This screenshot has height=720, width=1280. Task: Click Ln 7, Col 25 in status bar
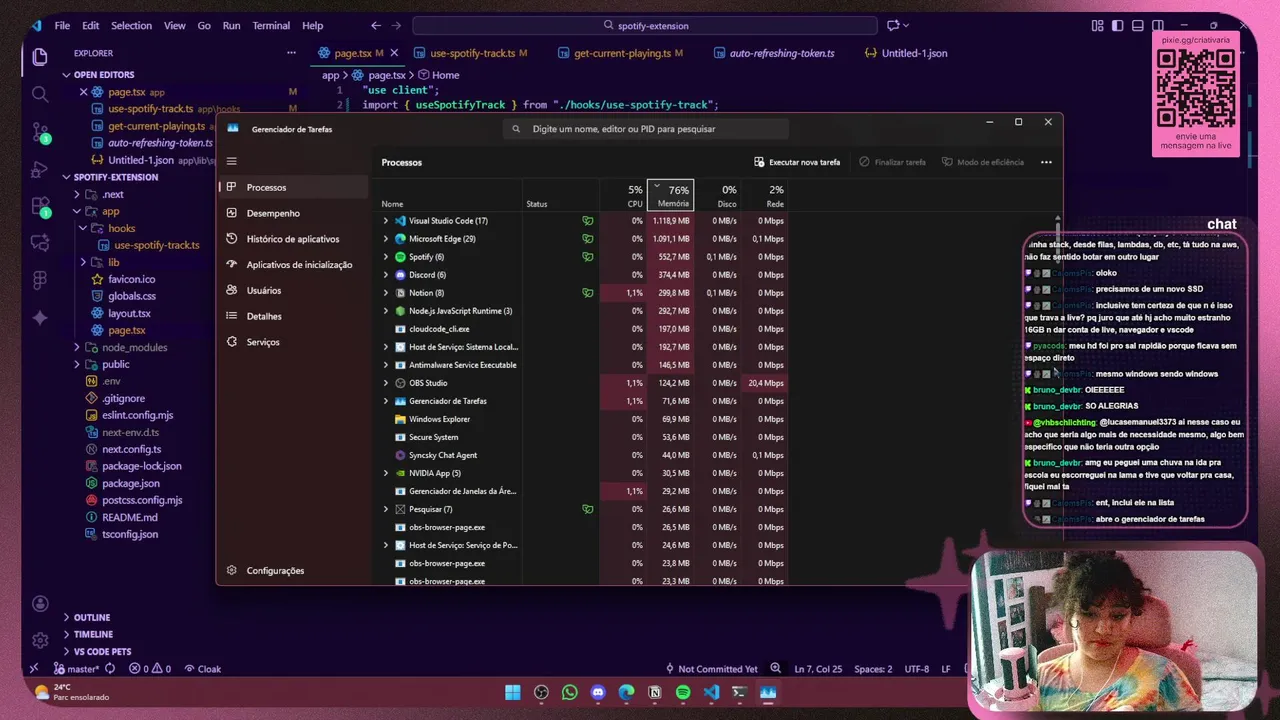click(818, 669)
